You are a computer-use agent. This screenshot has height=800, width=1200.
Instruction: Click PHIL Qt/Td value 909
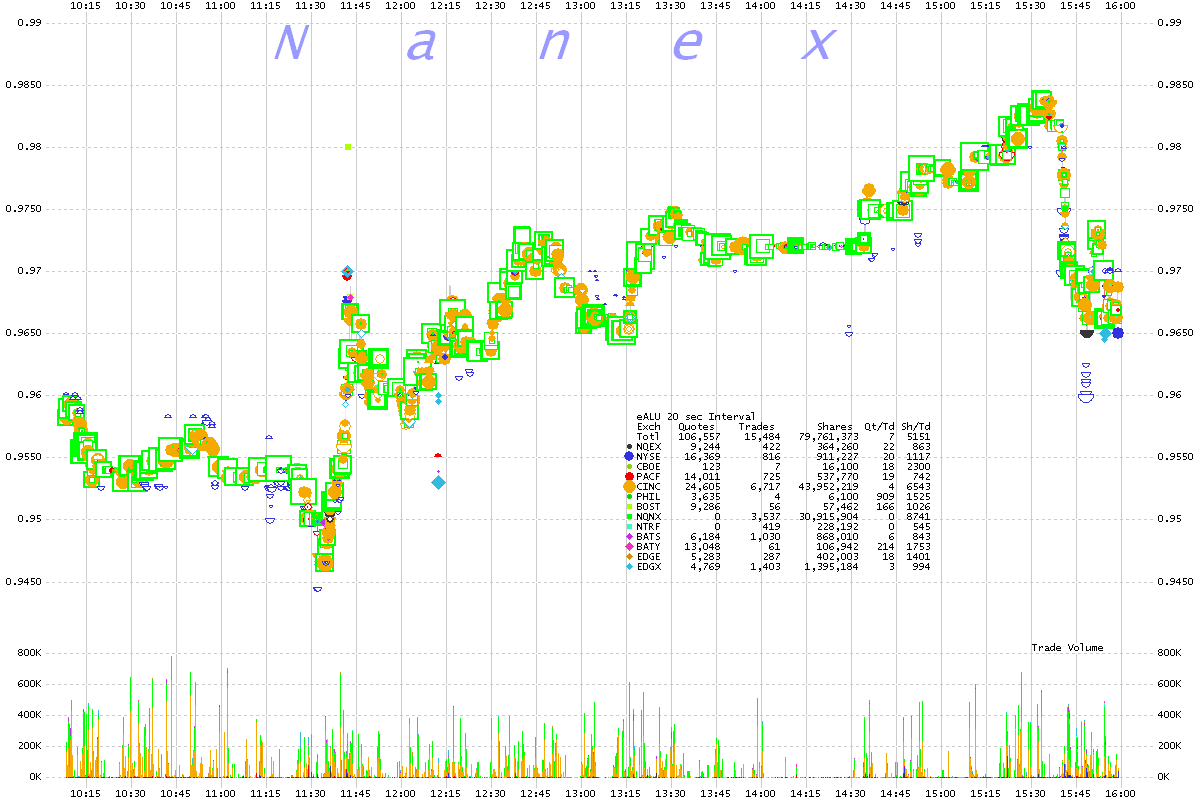tap(885, 496)
